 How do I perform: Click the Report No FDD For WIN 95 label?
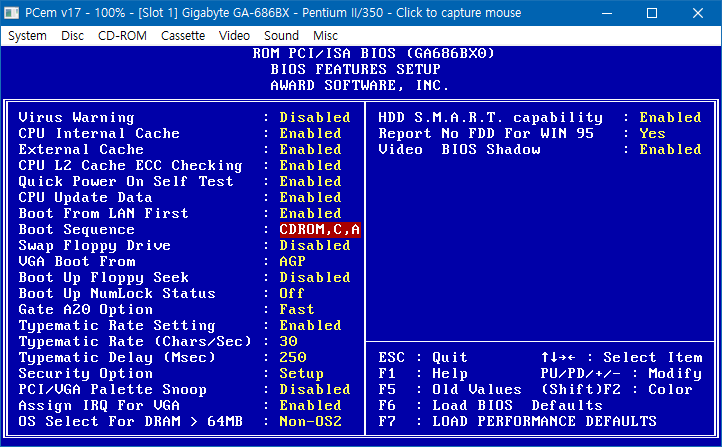[486, 133]
